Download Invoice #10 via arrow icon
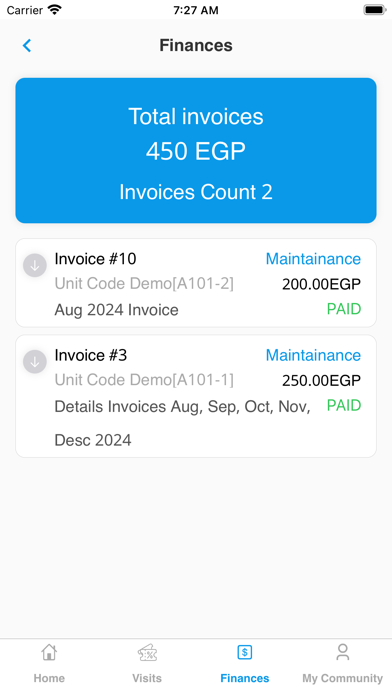 [x=35, y=265]
